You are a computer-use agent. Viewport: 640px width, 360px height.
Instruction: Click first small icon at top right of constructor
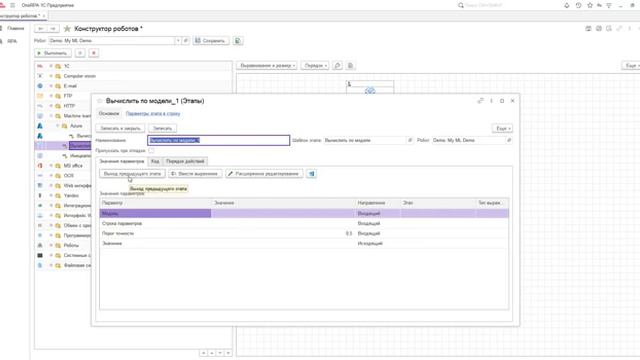pos(588,29)
